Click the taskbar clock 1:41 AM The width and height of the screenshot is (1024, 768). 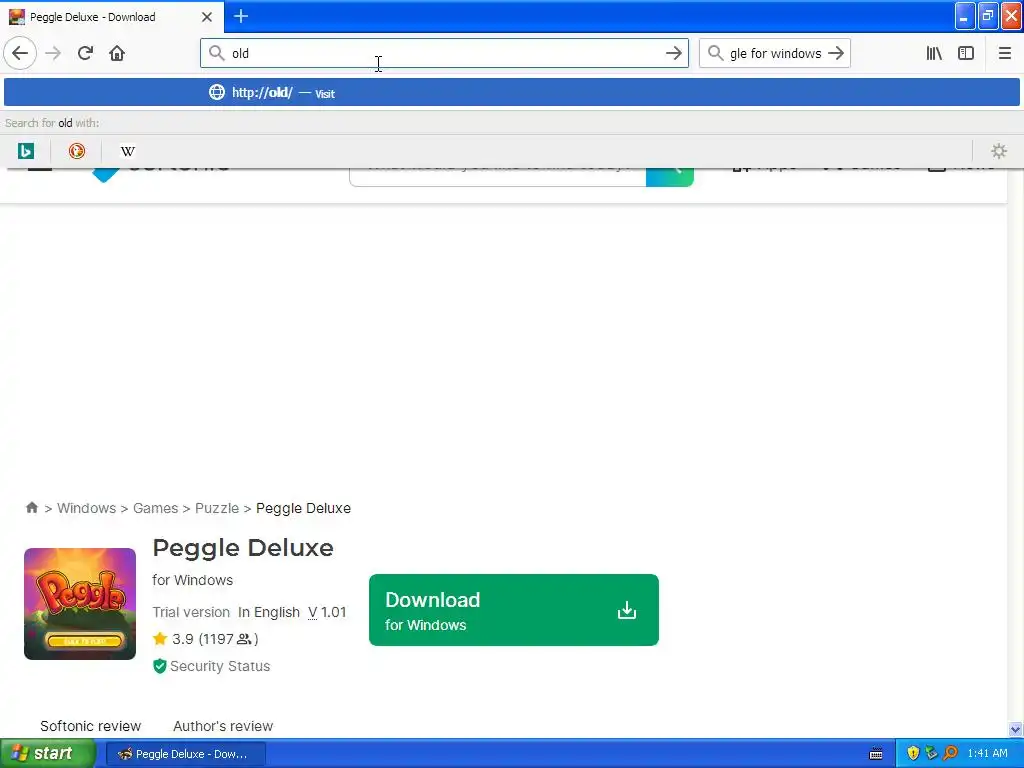[x=987, y=753]
